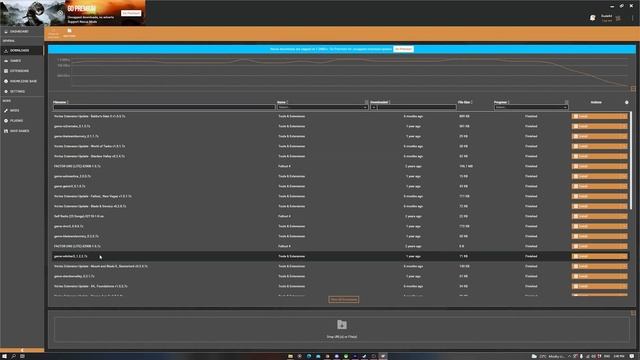
Task: Click the 109 KB size in Mount and Blade II row
Action: tap(464, 266)
